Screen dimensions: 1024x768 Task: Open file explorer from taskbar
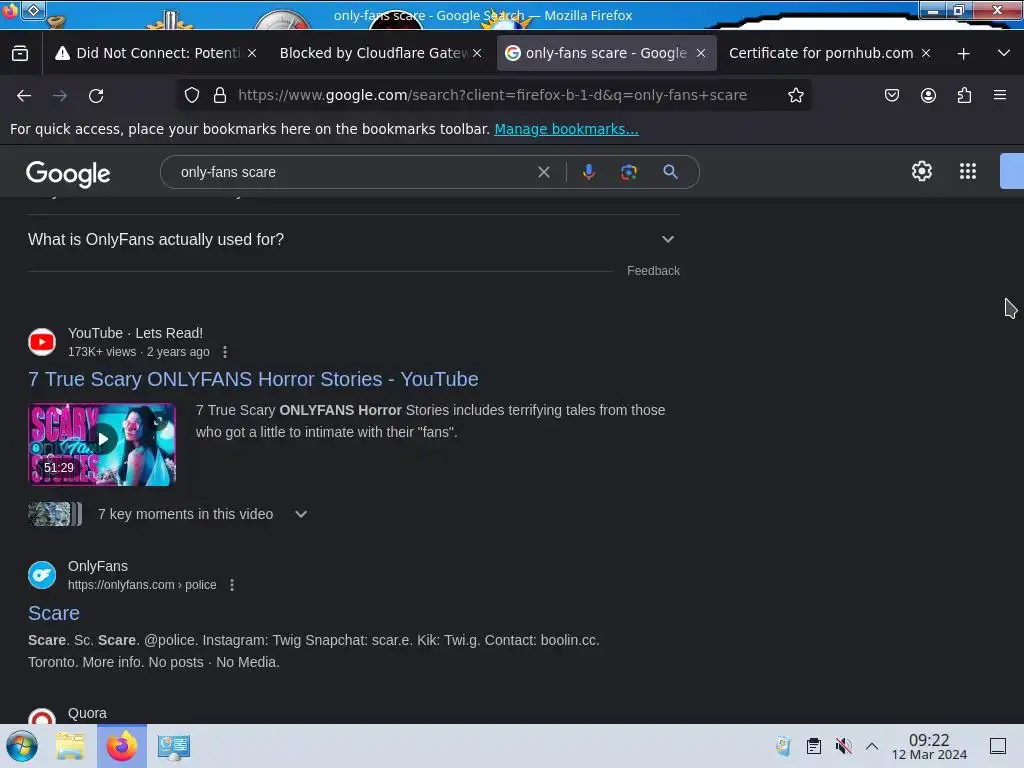point(70,746)
